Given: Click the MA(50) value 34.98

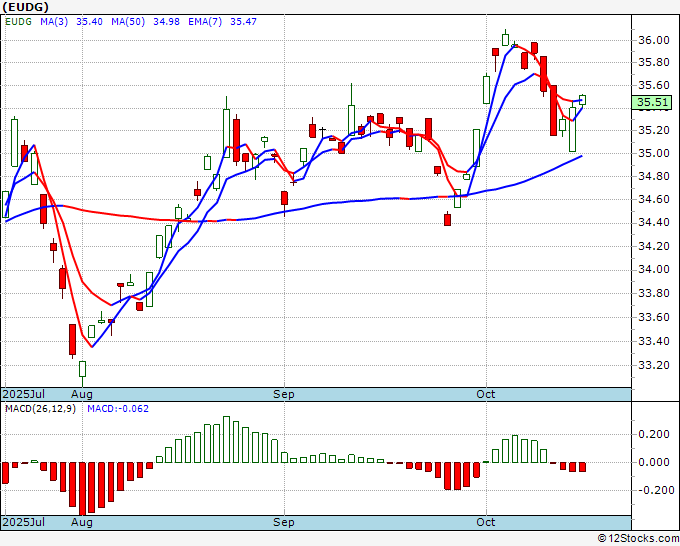Looking at the screenshot, I should coord(166,22).
